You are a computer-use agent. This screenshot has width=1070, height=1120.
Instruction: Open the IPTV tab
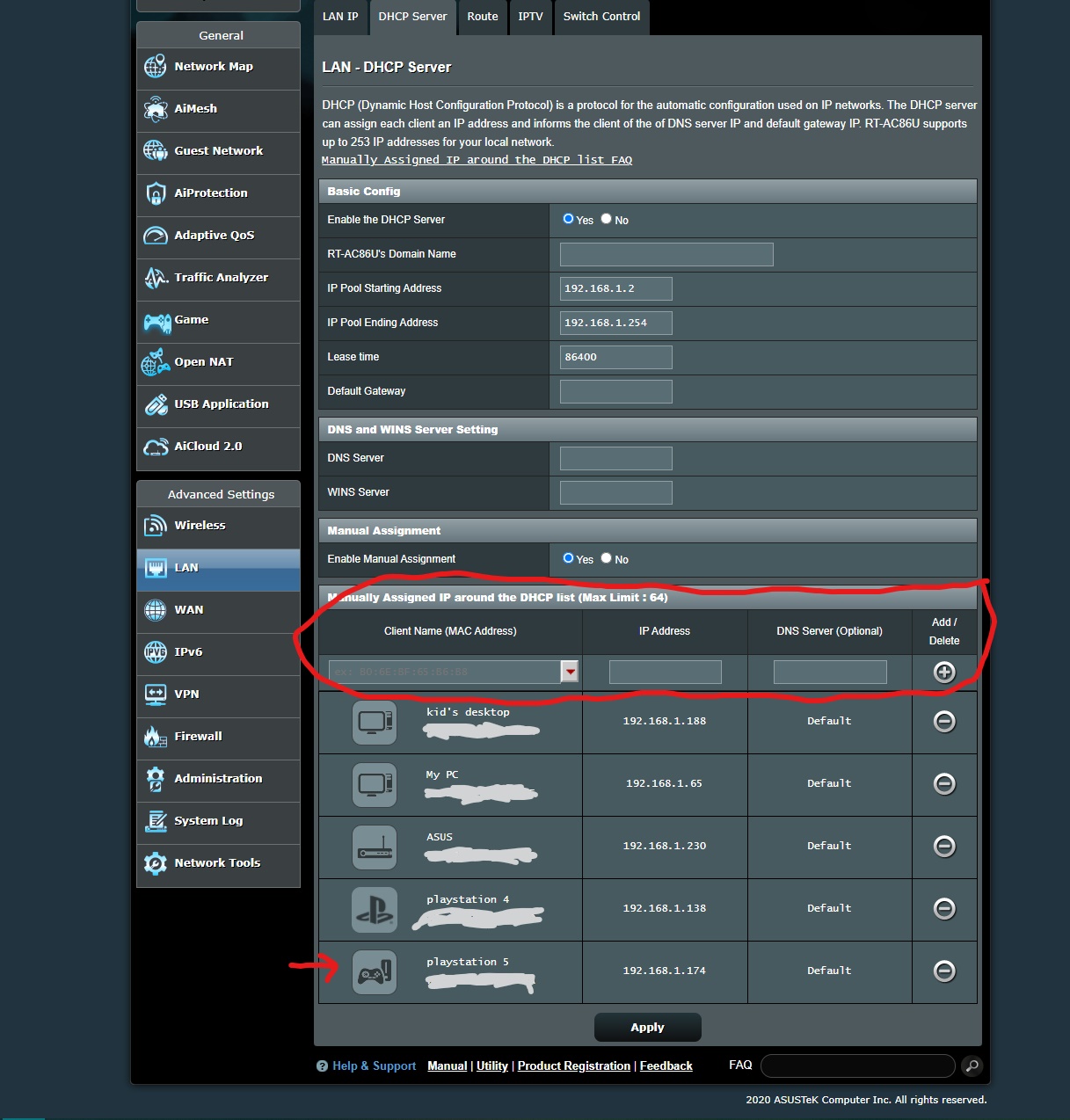point(530,17)
